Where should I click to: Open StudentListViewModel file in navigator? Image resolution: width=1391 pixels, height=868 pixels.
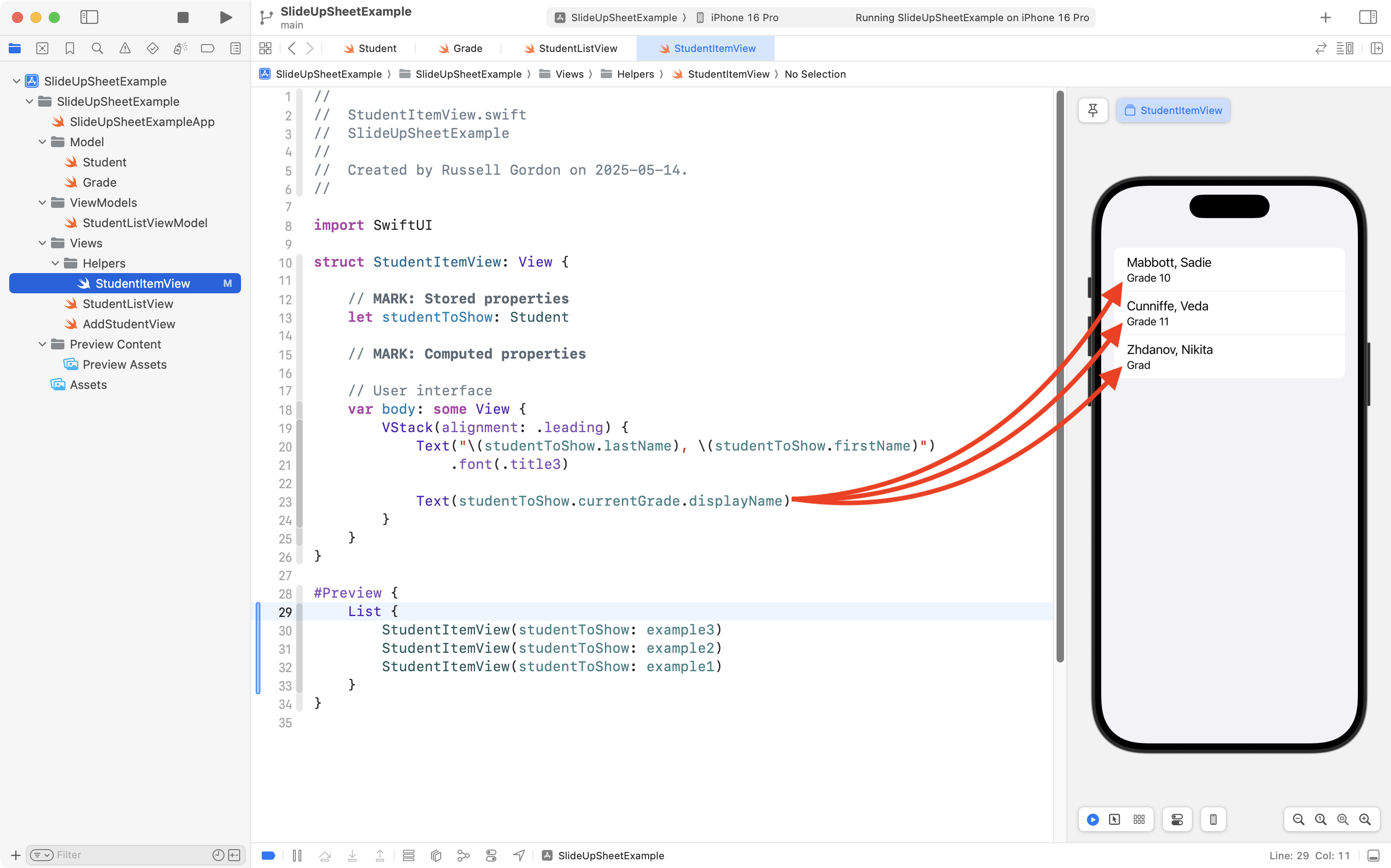145,223
